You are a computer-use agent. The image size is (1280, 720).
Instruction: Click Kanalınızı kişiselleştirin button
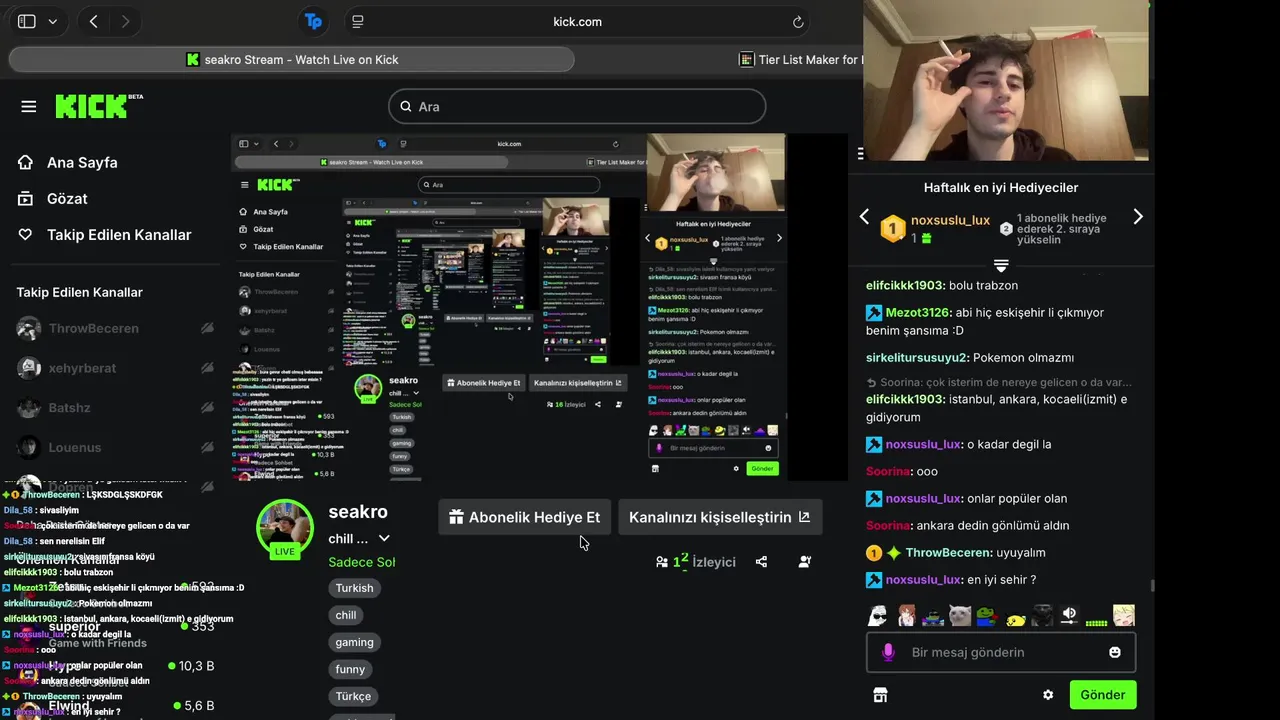tap(720, 517)
